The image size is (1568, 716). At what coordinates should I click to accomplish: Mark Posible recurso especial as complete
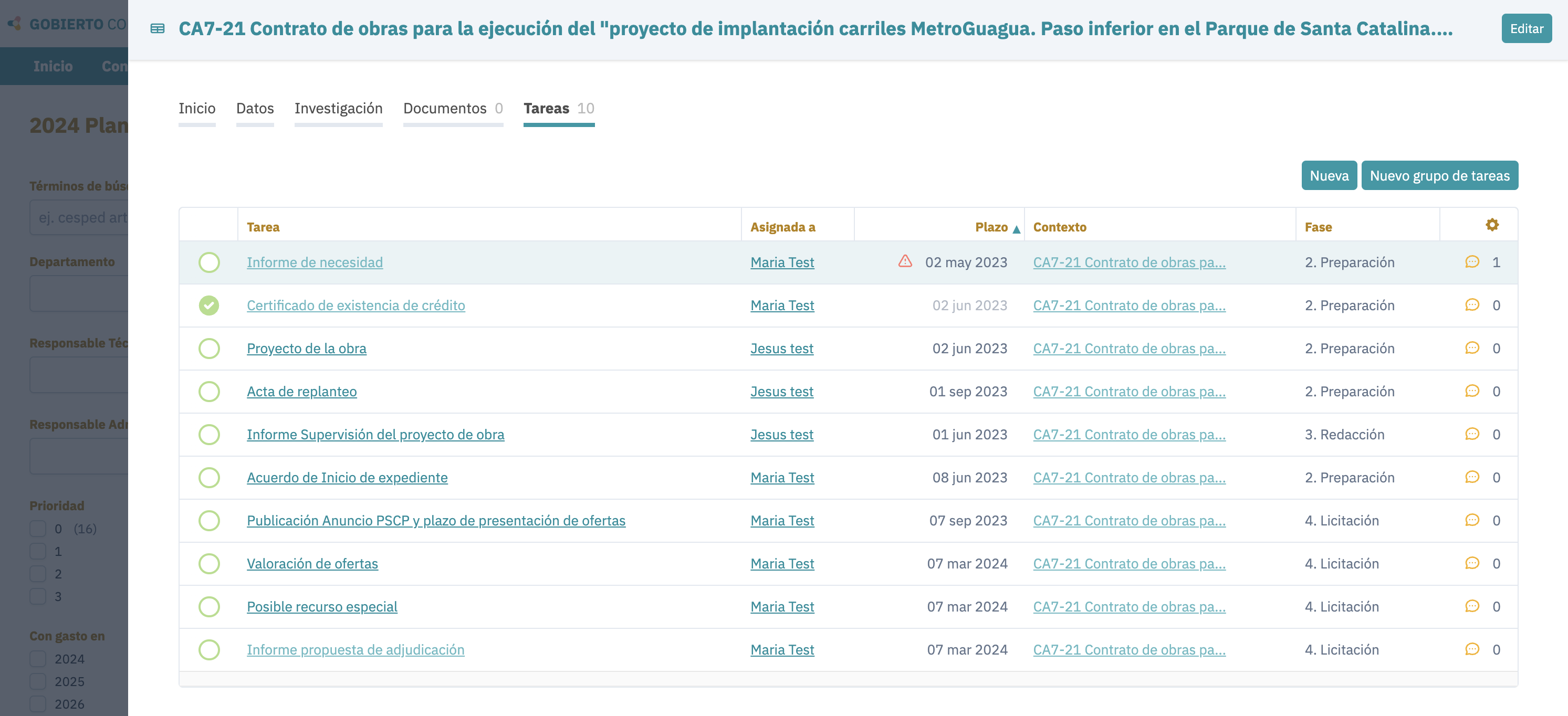tap(209, 606)
